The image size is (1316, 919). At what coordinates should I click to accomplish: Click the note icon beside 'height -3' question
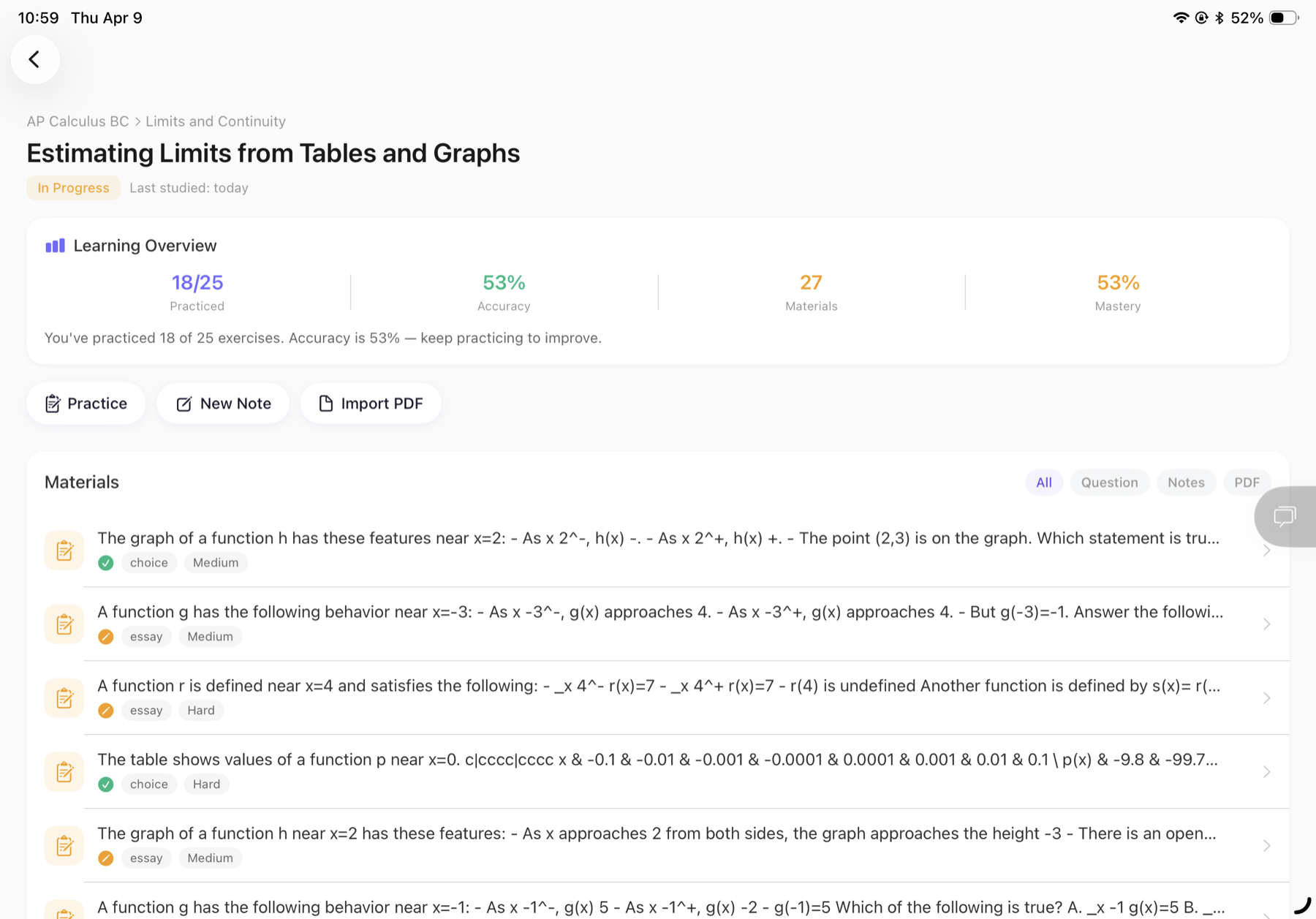64,845
